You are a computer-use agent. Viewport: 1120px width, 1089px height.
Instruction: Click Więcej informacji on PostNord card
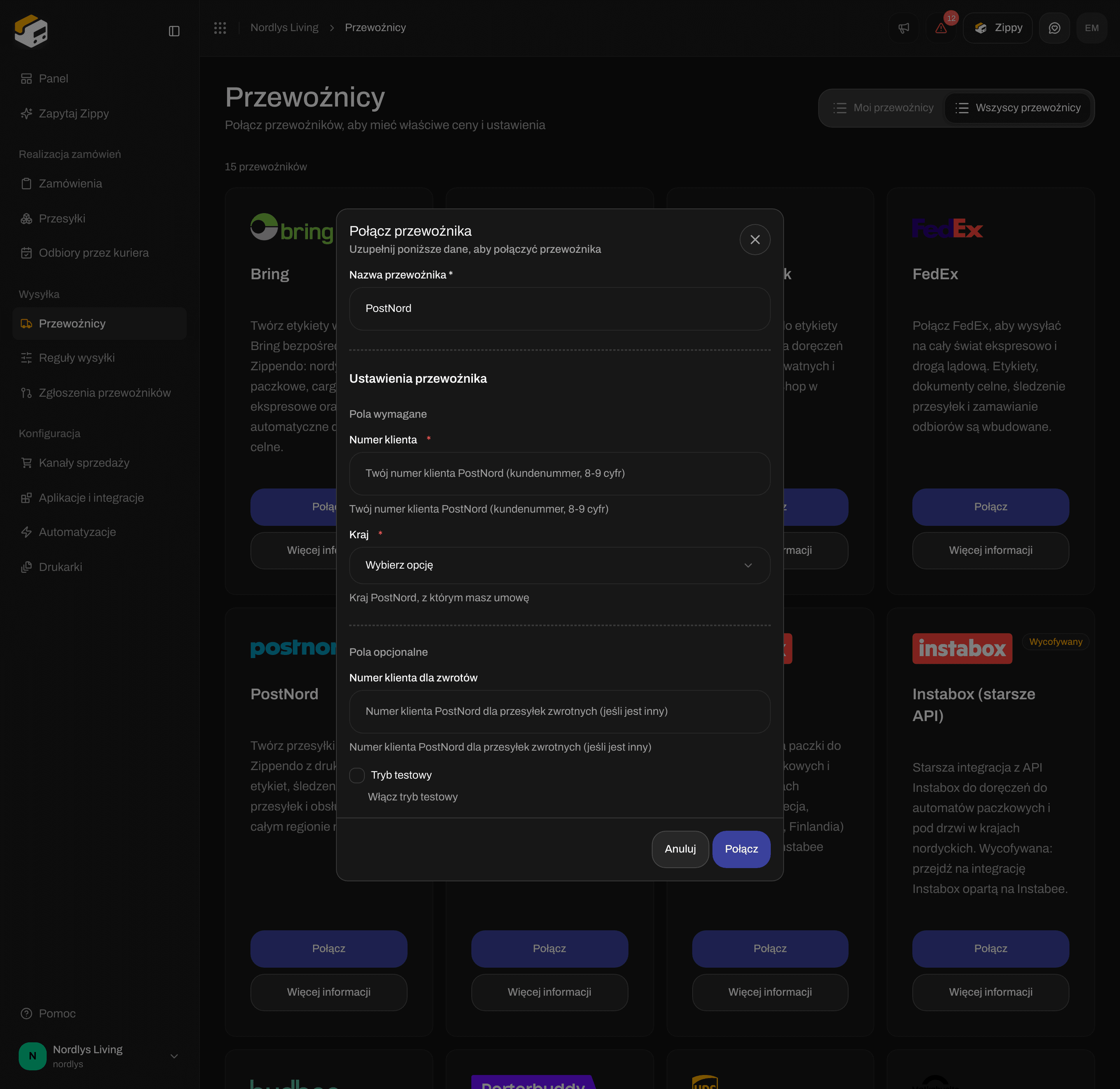click(x=329, y=992)
